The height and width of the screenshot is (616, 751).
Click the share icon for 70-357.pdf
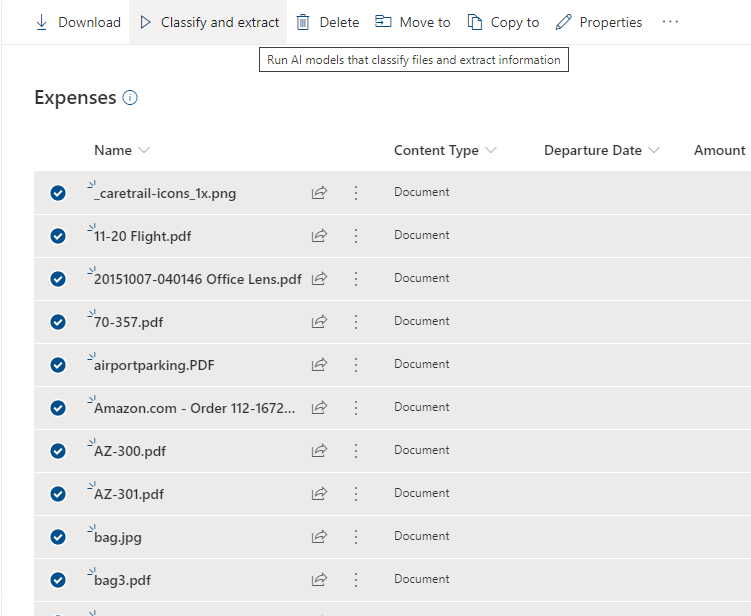coord(319,322)
